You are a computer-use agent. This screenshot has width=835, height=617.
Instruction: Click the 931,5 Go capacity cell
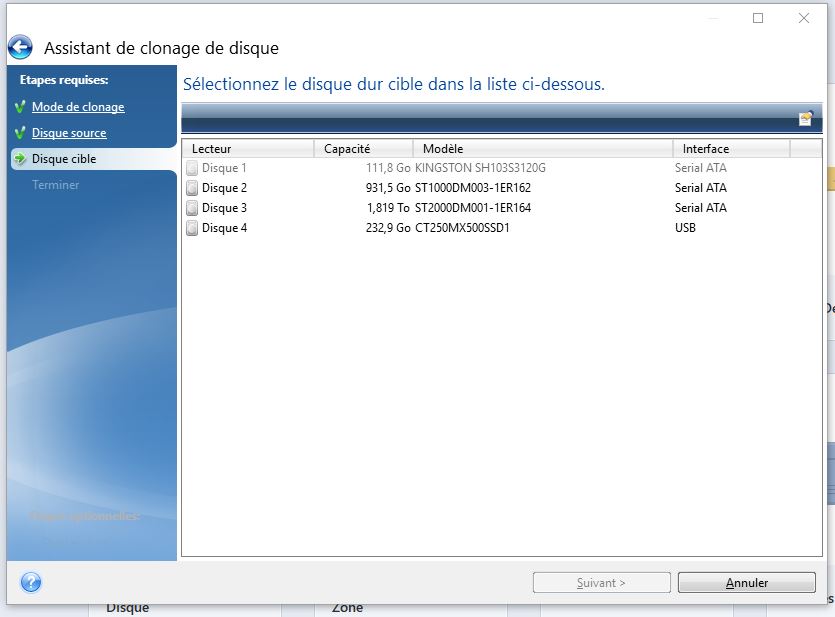tap(388, 188)
